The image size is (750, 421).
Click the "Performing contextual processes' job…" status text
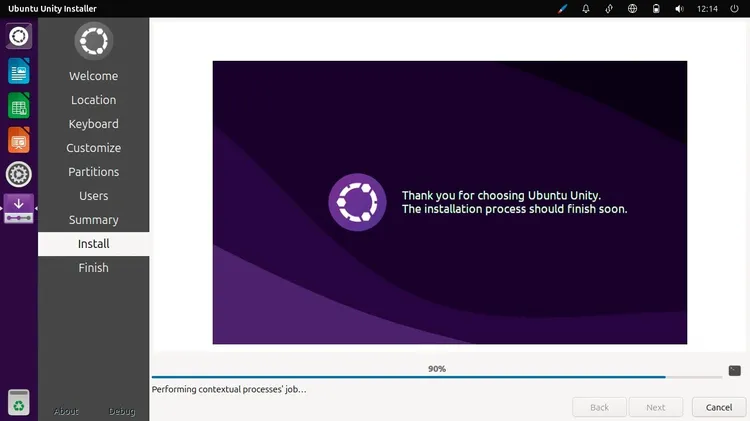click(229, 389)
